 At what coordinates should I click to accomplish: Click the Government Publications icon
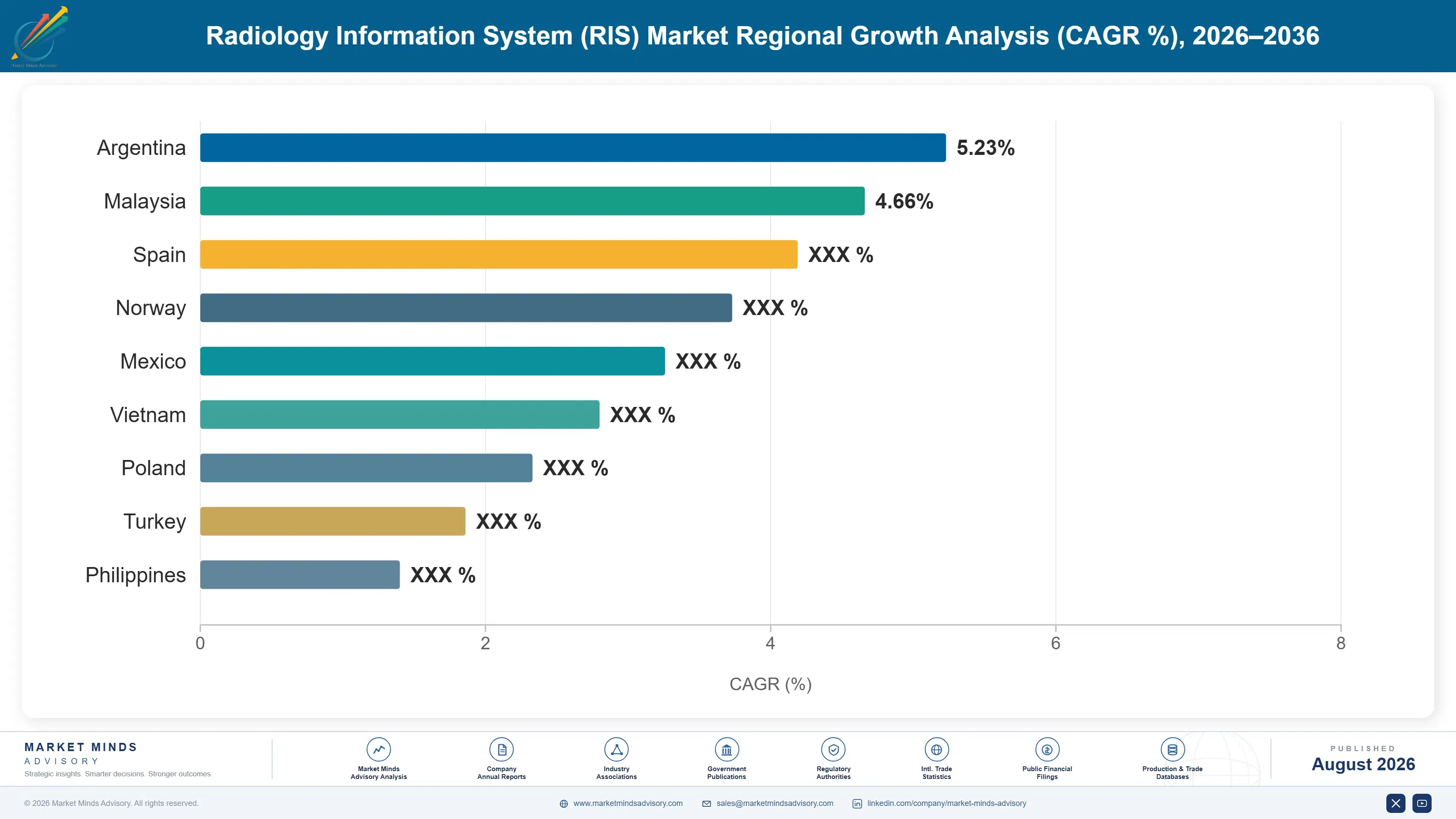coord(726,749)
